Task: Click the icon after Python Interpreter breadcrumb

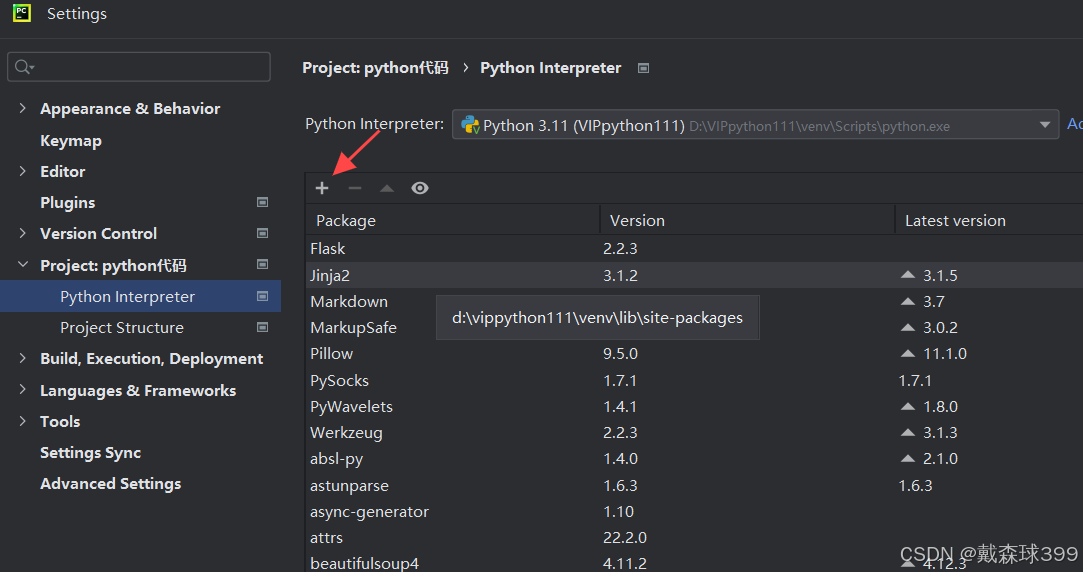Action: pos(643,68)
